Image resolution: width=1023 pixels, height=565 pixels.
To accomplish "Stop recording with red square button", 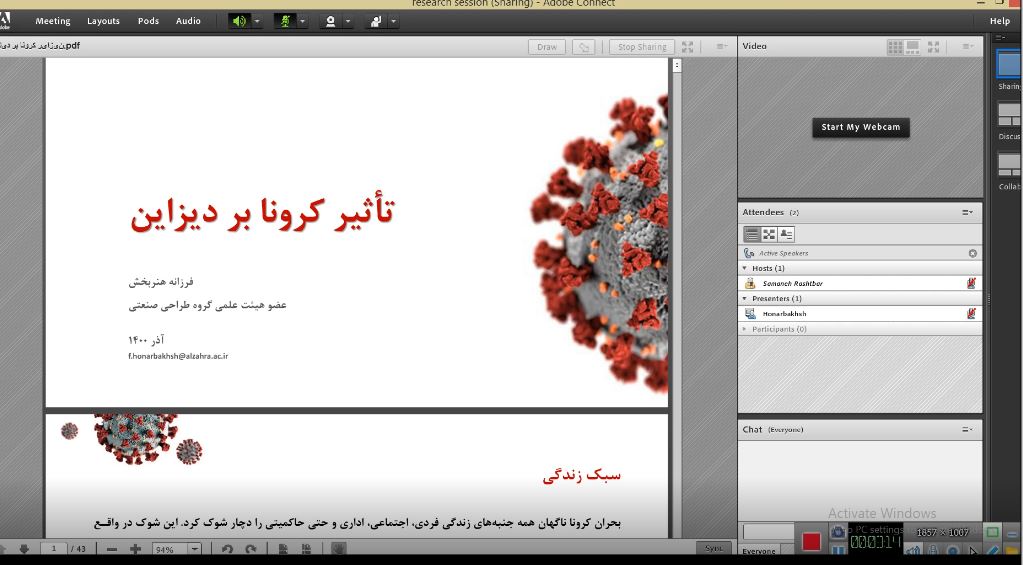I will 811,542.
